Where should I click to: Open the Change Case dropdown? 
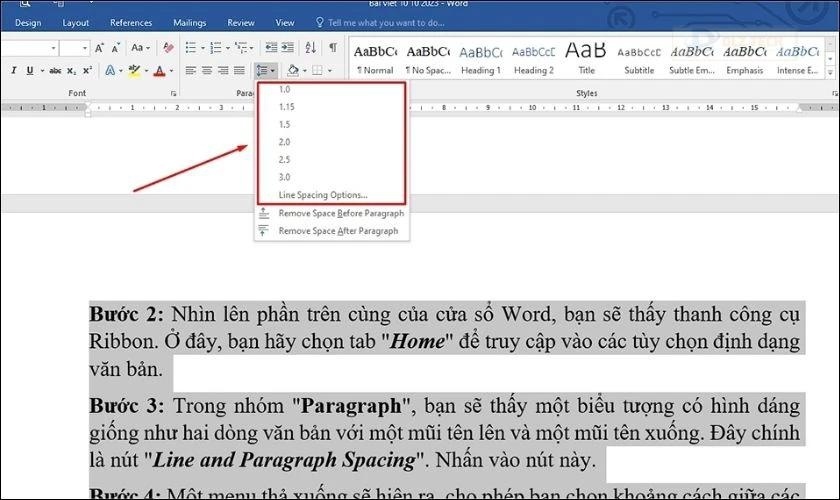pyautogui.click(x=141, y=48)
